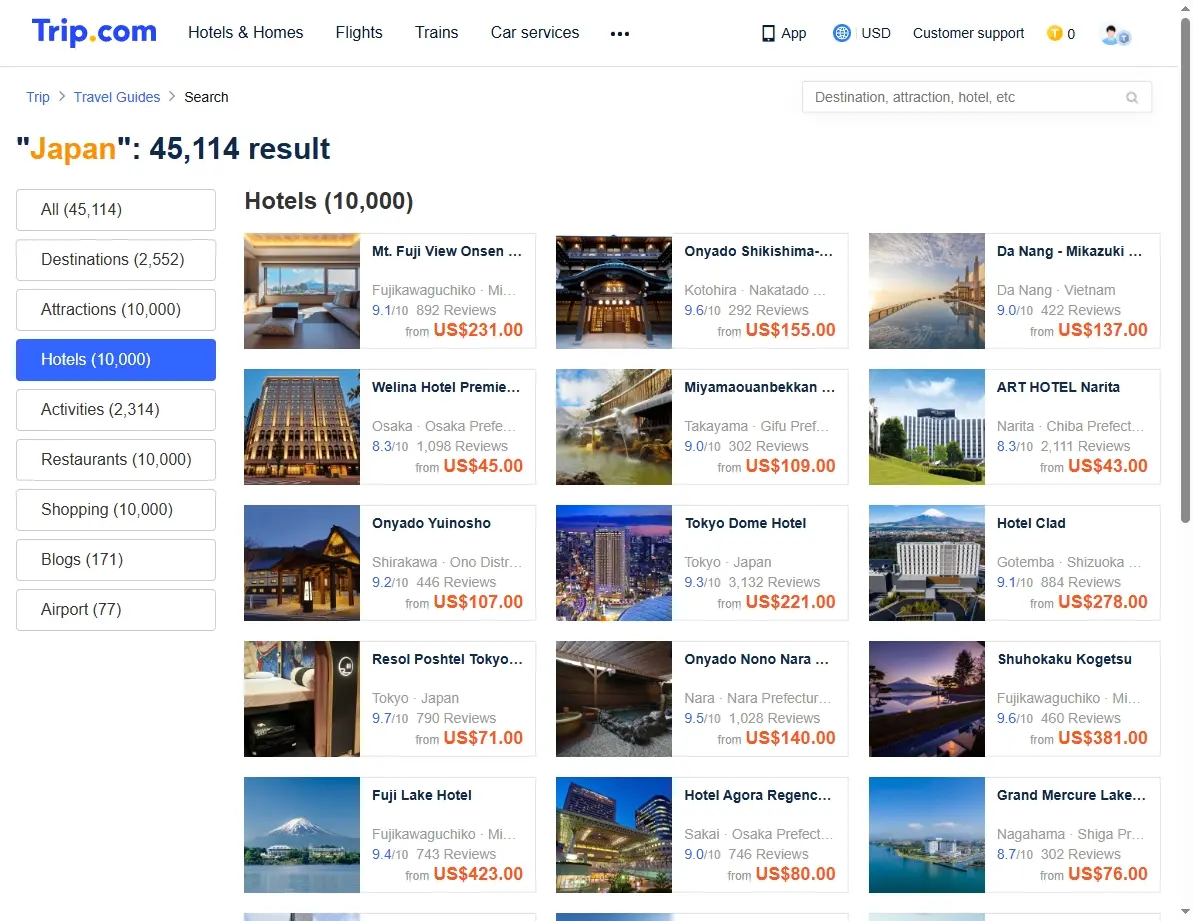This screenshot has width=1193, height=921.
Task: Click the Trip Coins icon
Action: click(1055, 33)
